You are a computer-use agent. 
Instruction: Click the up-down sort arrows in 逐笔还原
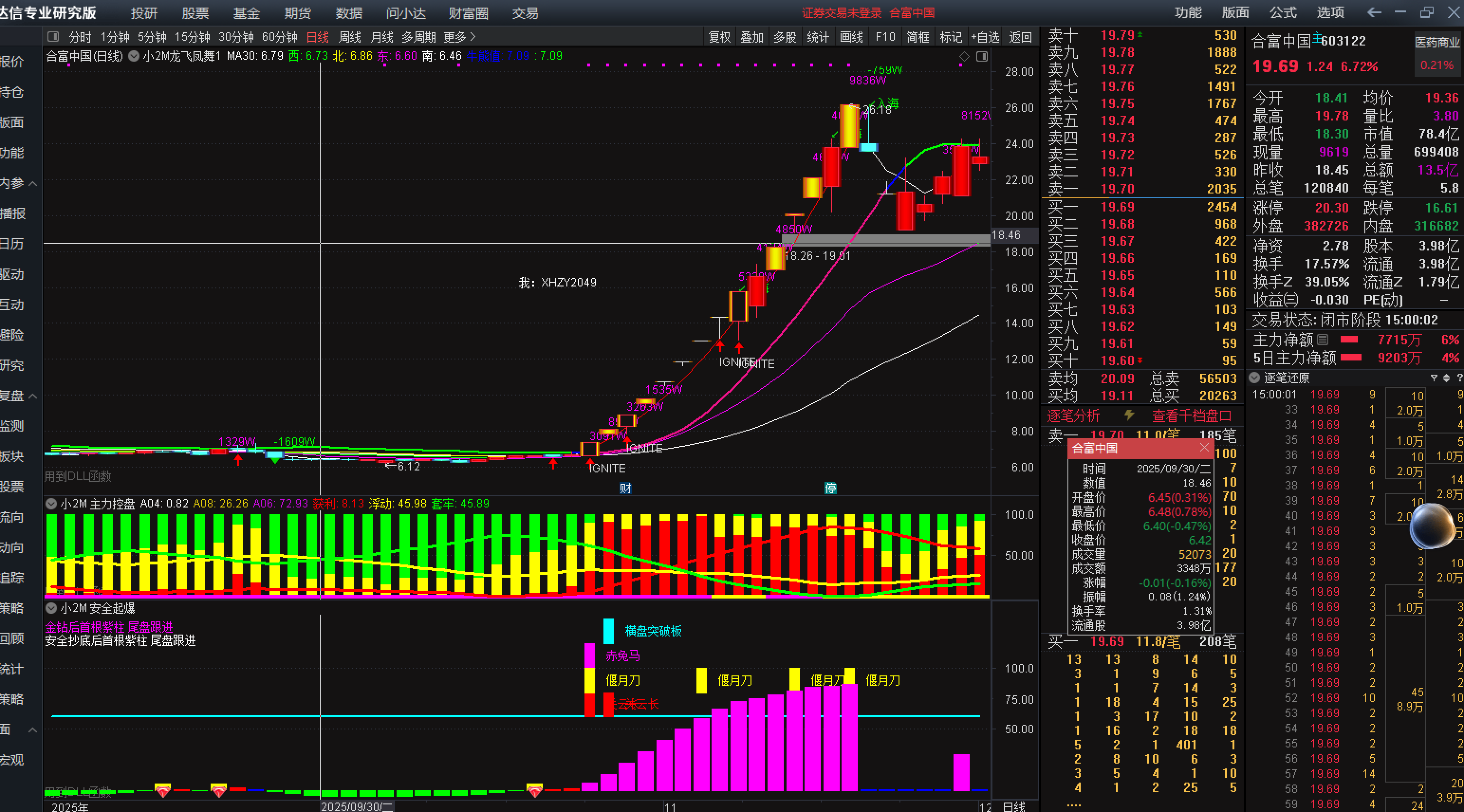[x=1446, y=378]
